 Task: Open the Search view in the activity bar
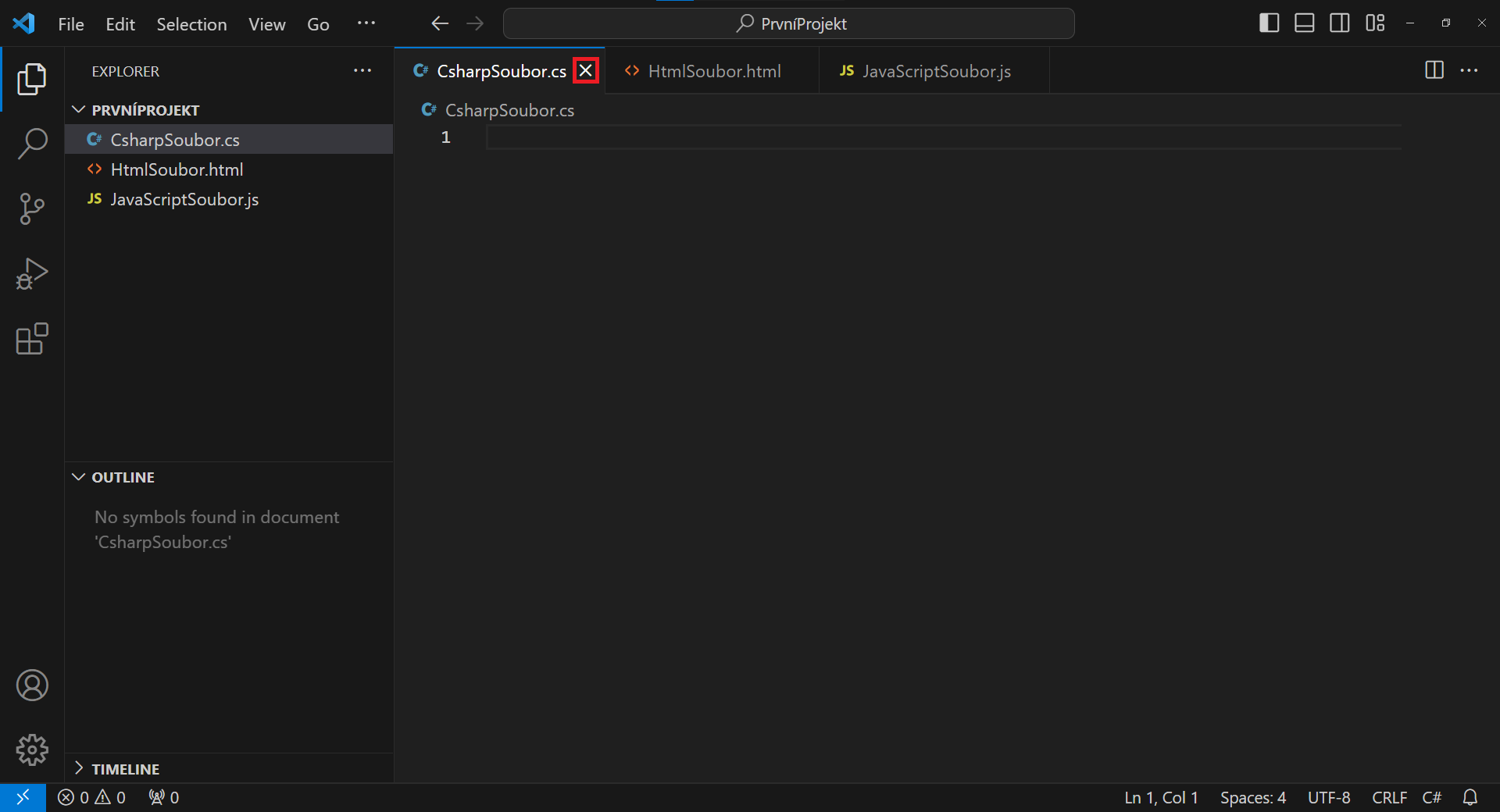tap(31, 144)
